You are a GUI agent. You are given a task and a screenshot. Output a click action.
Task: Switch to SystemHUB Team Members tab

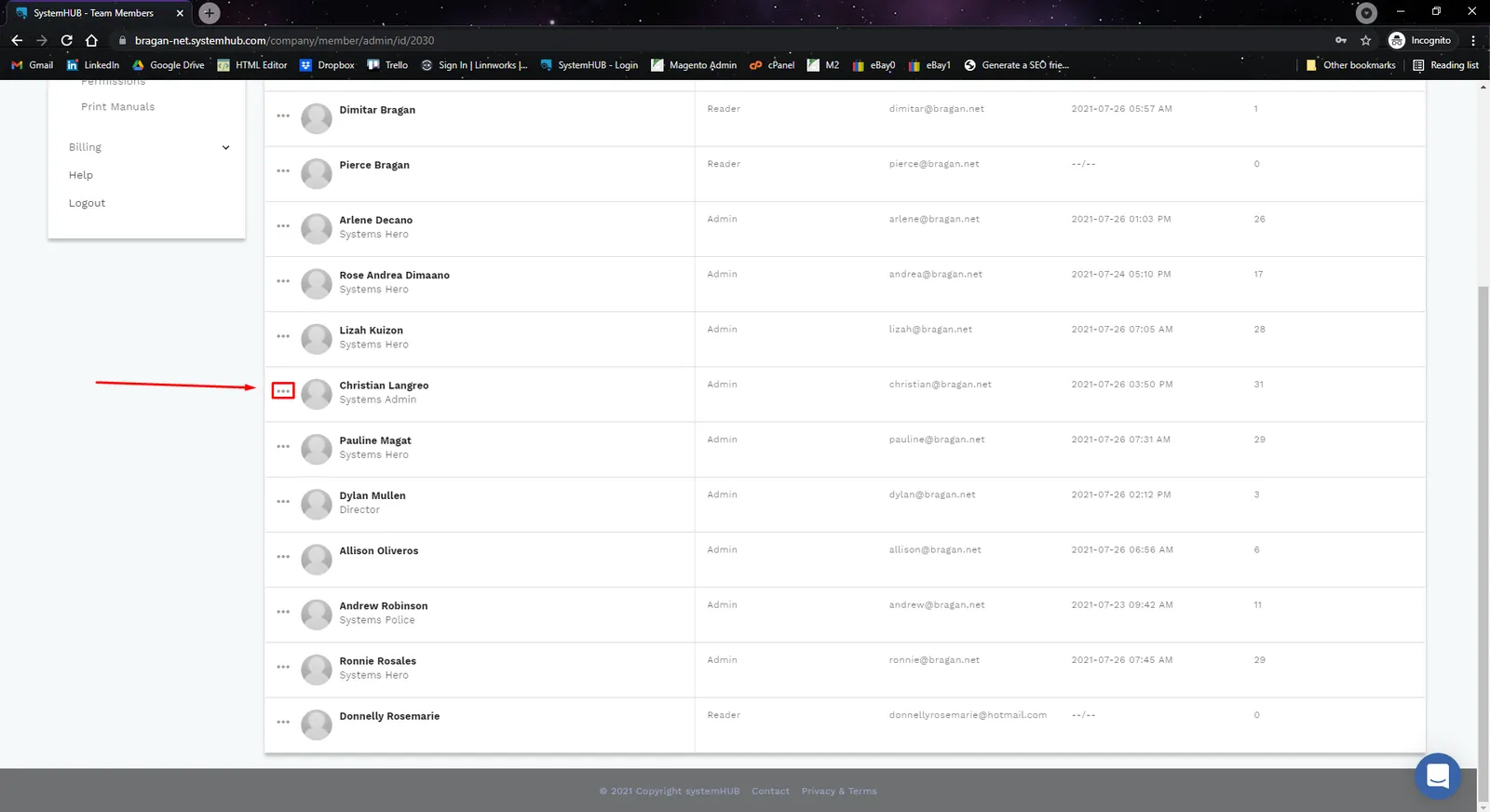(x=93, y=13)
